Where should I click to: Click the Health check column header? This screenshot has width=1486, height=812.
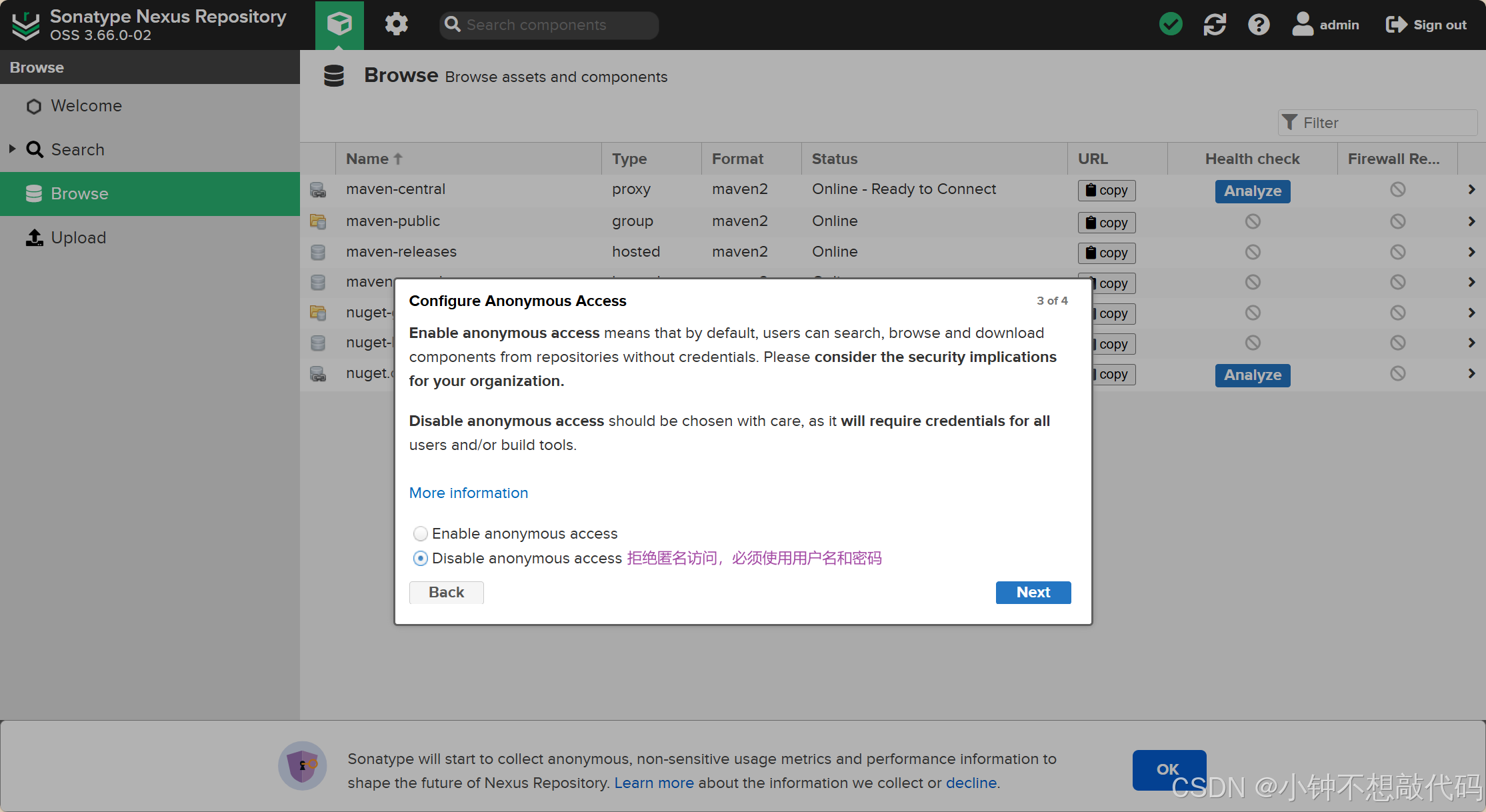[x=1252, y=159]
